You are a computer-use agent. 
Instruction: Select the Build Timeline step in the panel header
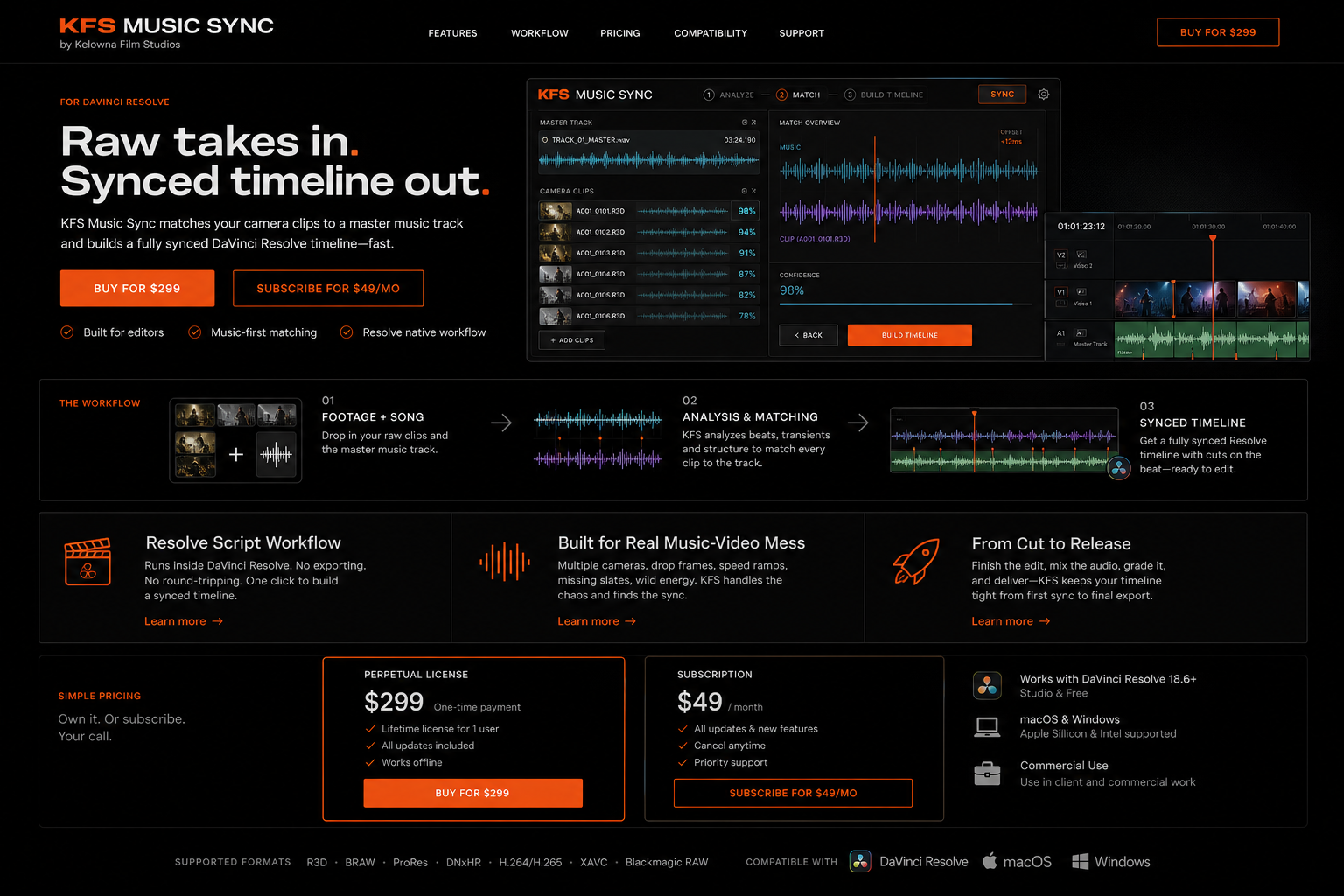click(x=884, y=94)
